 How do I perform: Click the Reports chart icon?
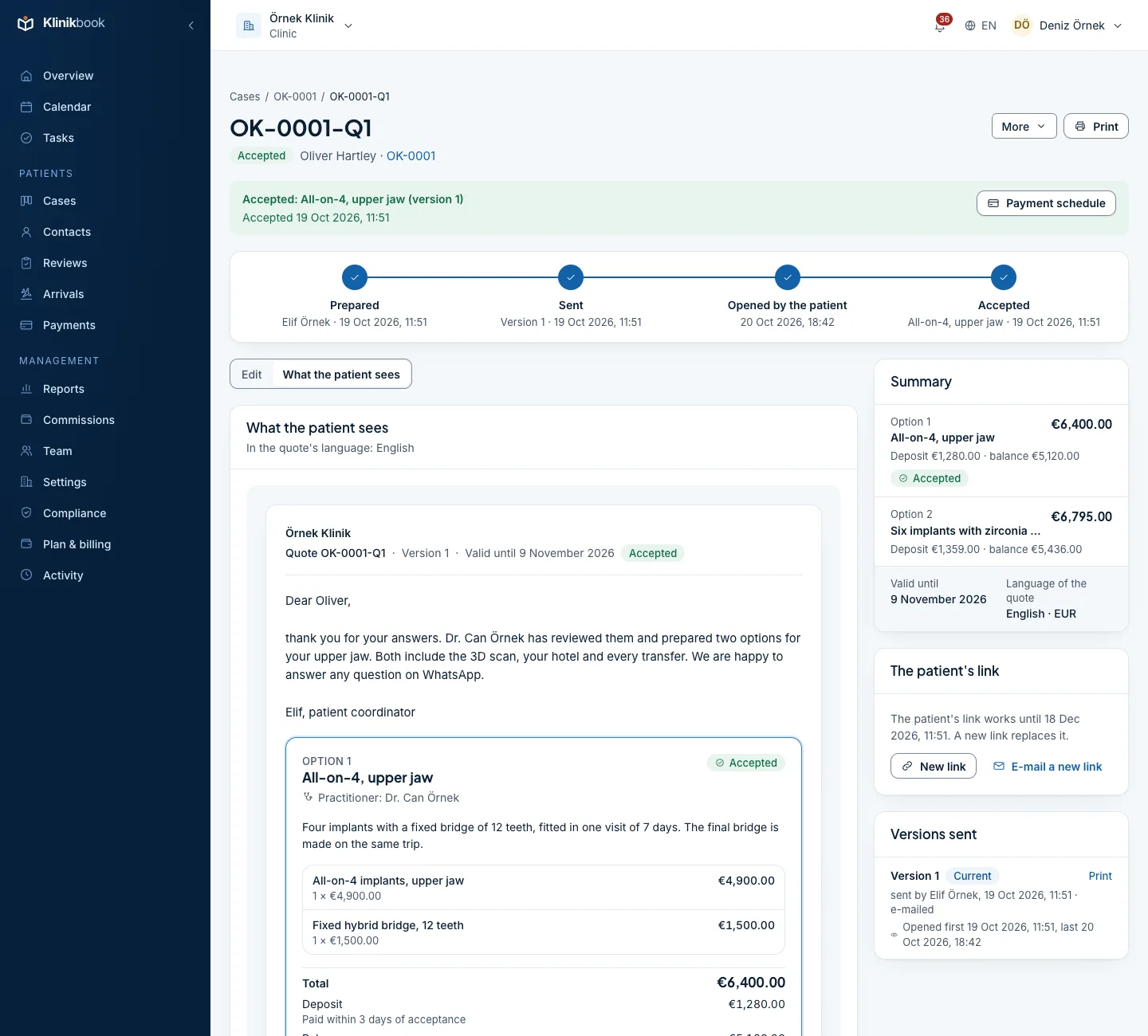click(26, 389)
